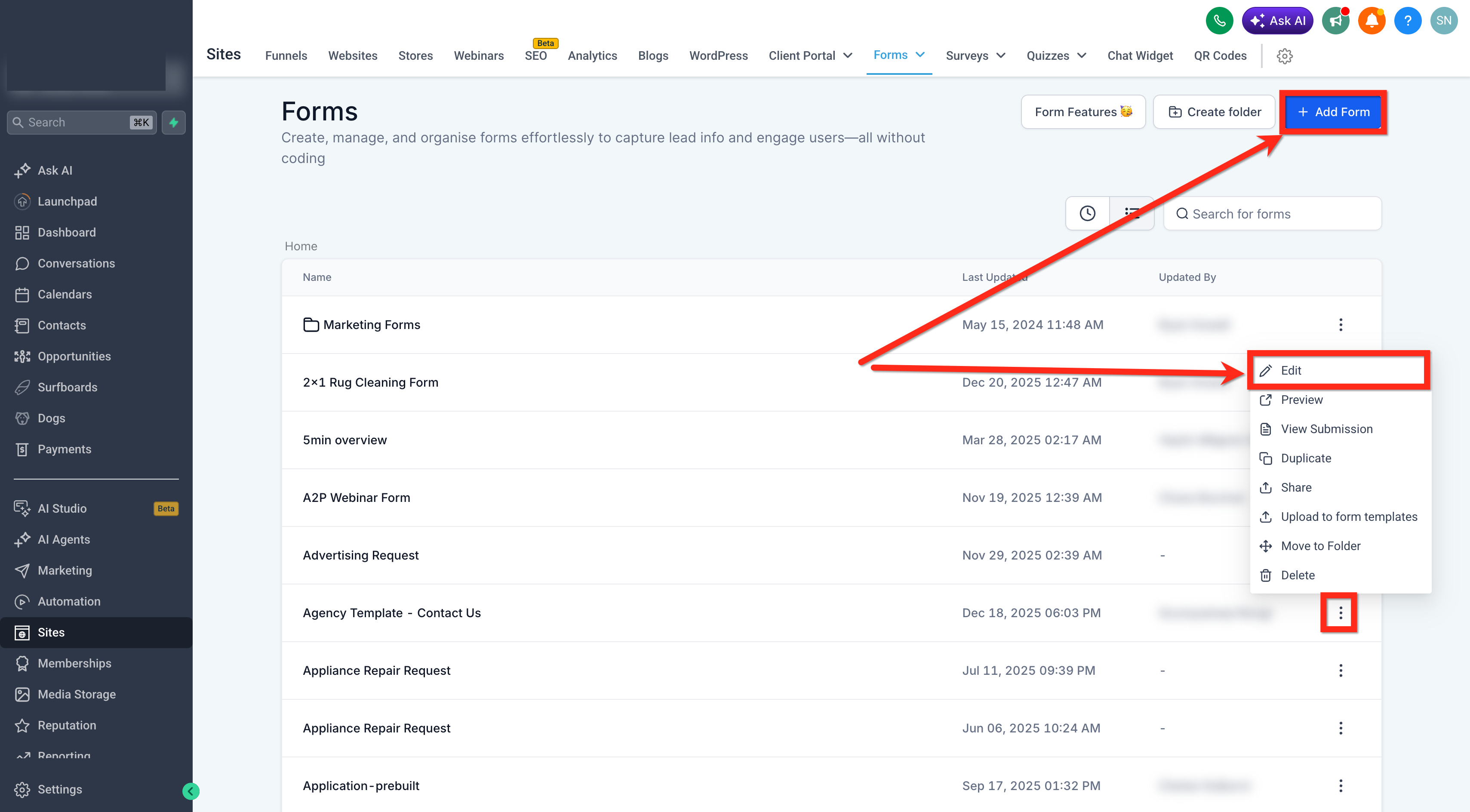Image resolution: width=1470 pixels, height=812 pixels.
Task: Collapse the sidebar with green arrow
Action: [x=191, y=791]
